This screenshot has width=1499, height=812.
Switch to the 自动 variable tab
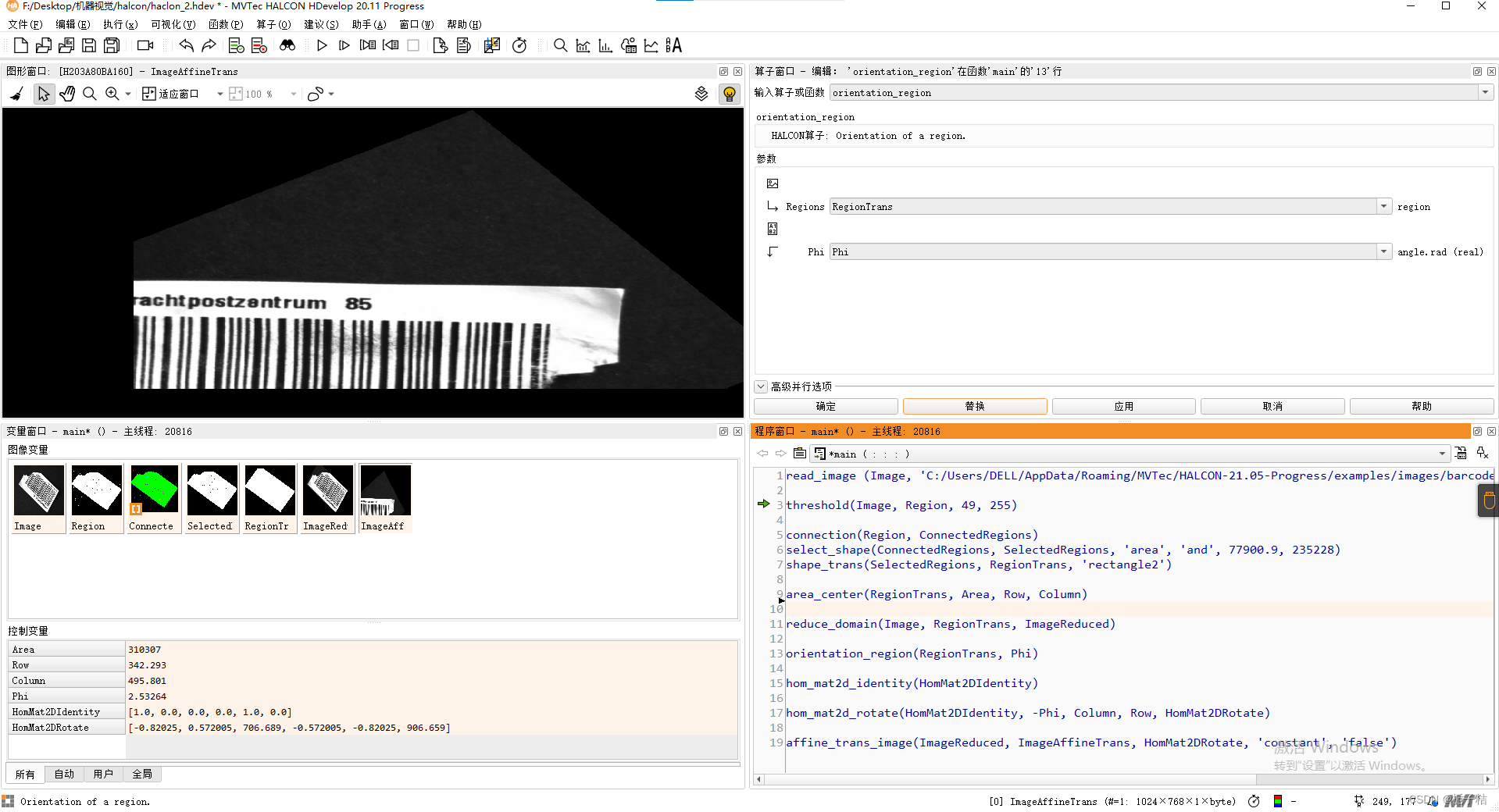pyautogui.click(x=64, y=774)
